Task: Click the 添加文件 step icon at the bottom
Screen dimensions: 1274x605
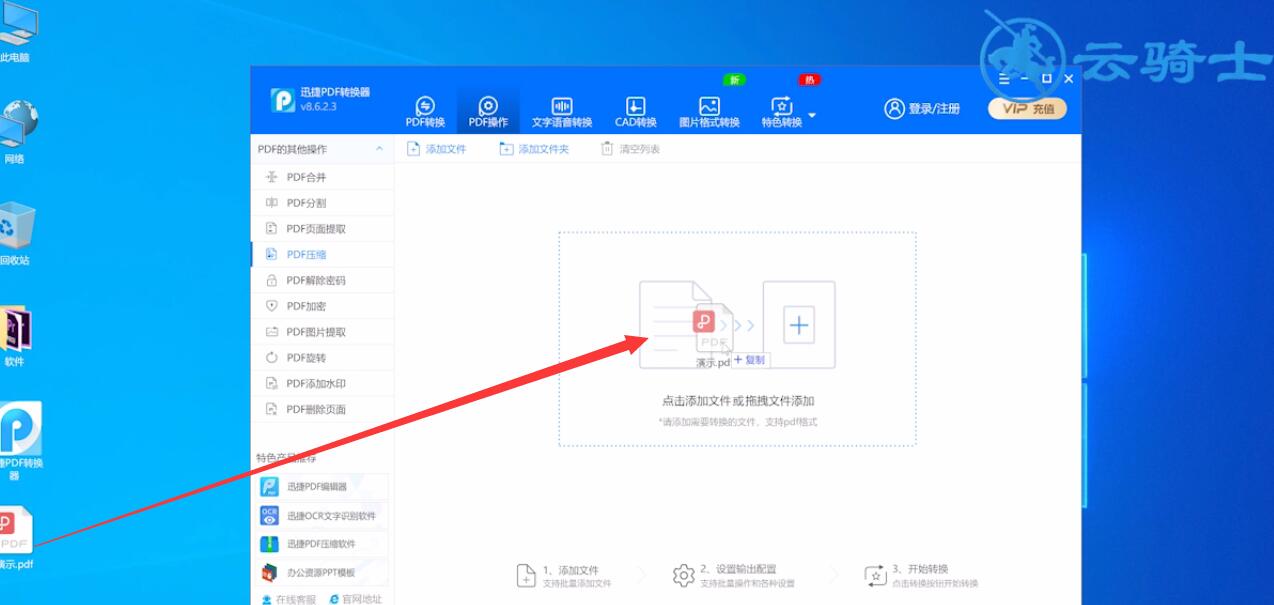Action: (x=526, y=575)
